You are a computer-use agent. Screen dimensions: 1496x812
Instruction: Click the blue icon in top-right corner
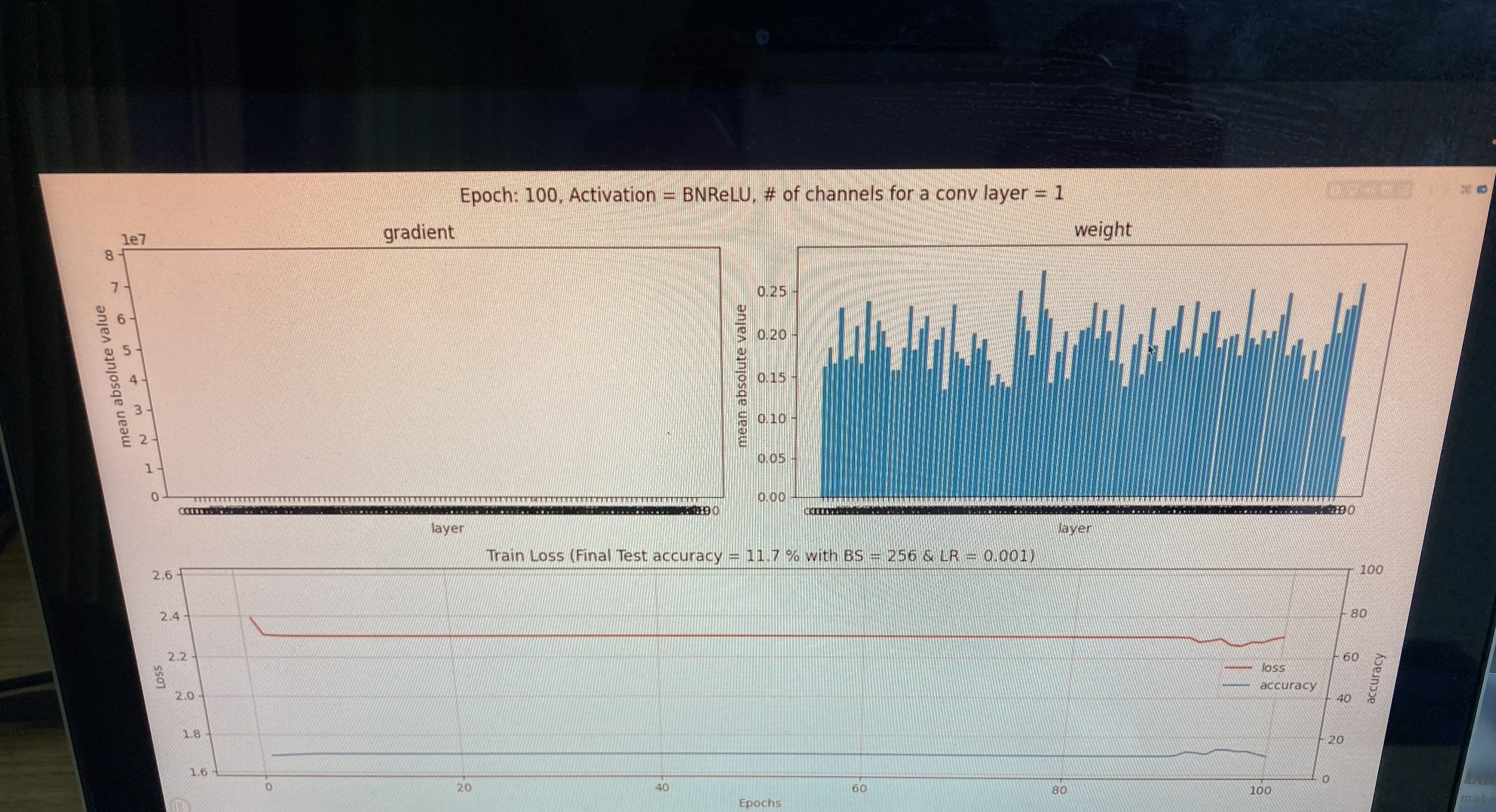(1482, 189)
